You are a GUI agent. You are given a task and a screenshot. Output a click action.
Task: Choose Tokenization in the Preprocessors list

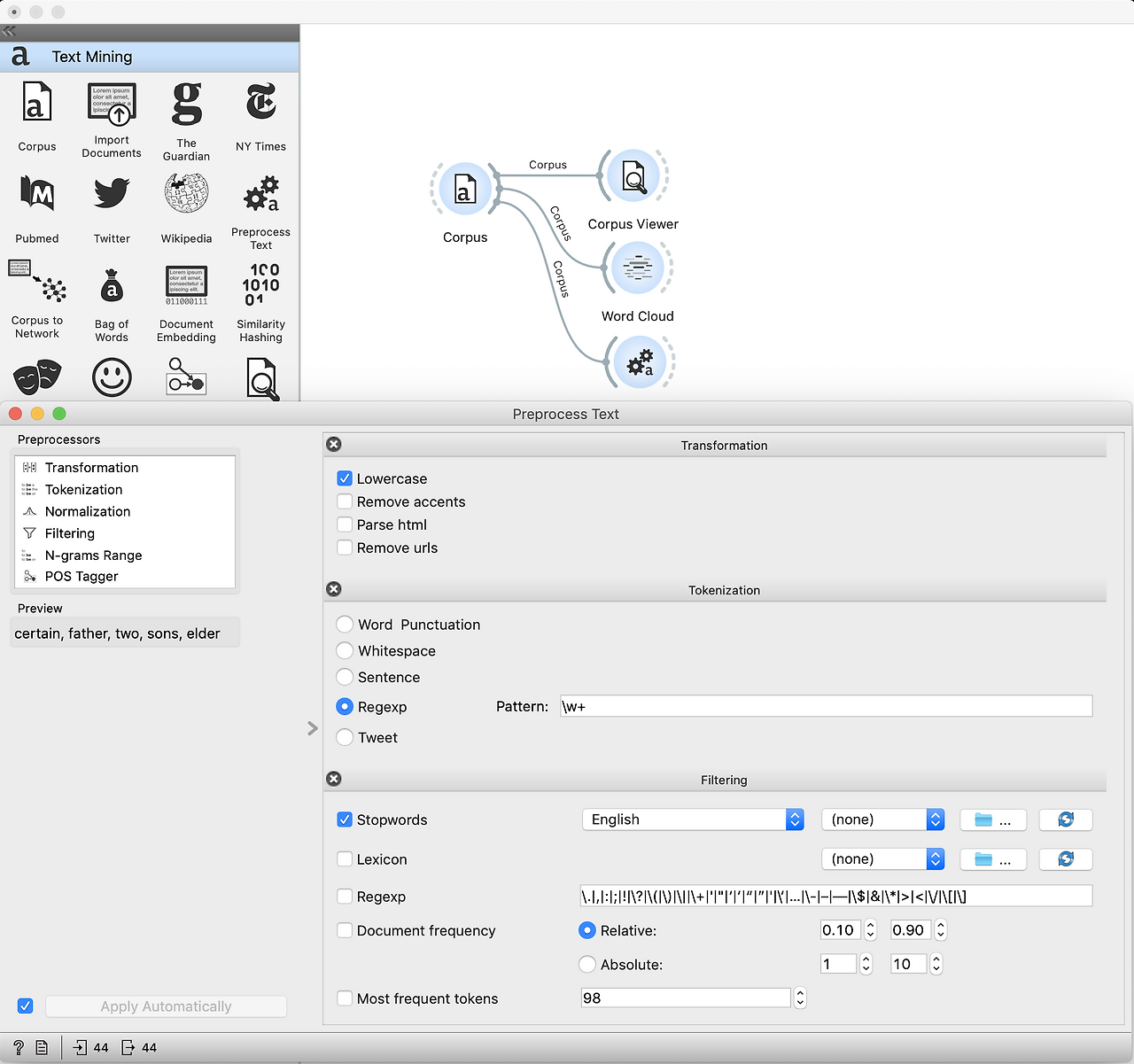125,490
